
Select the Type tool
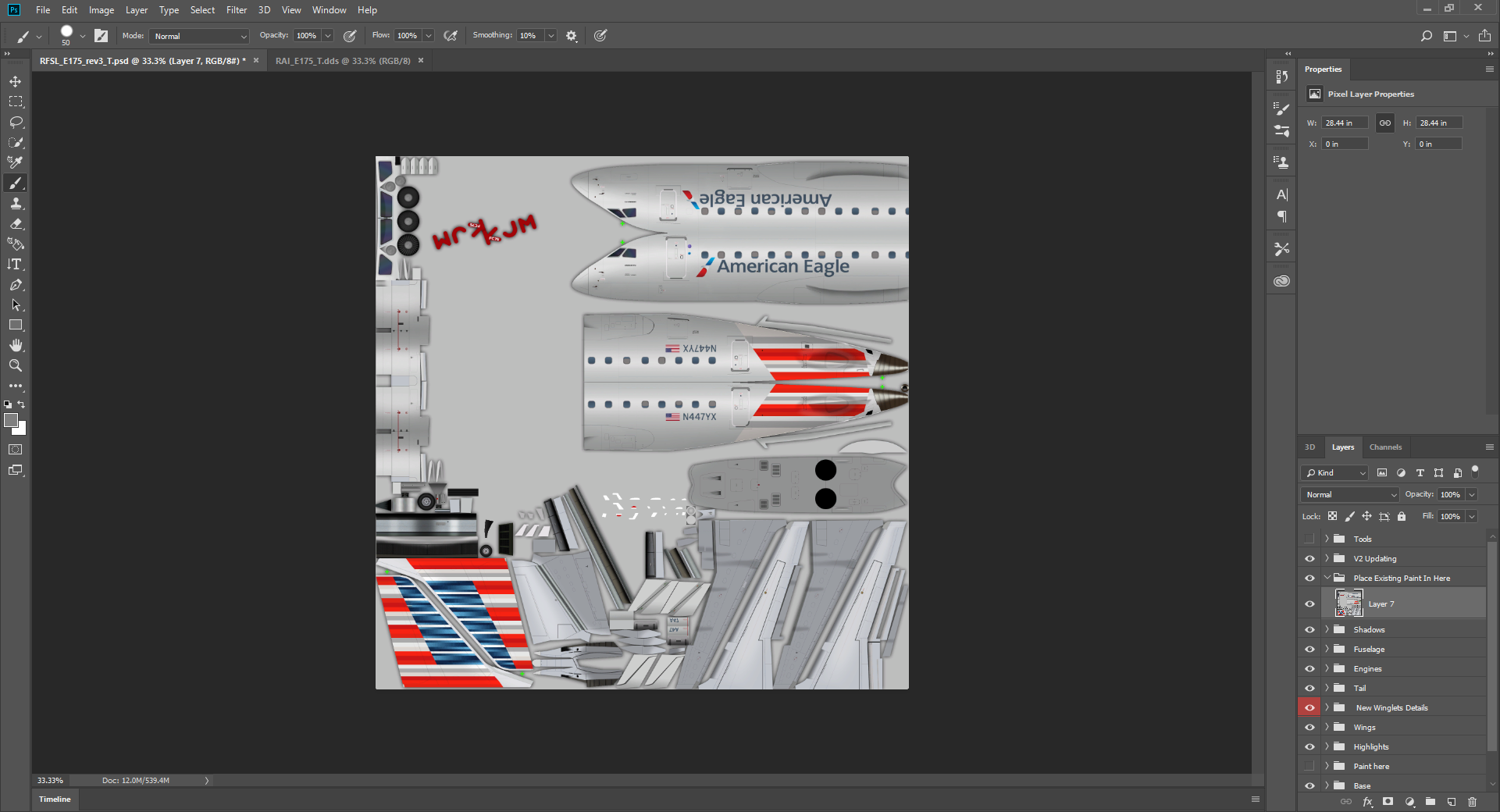[16, 264]
